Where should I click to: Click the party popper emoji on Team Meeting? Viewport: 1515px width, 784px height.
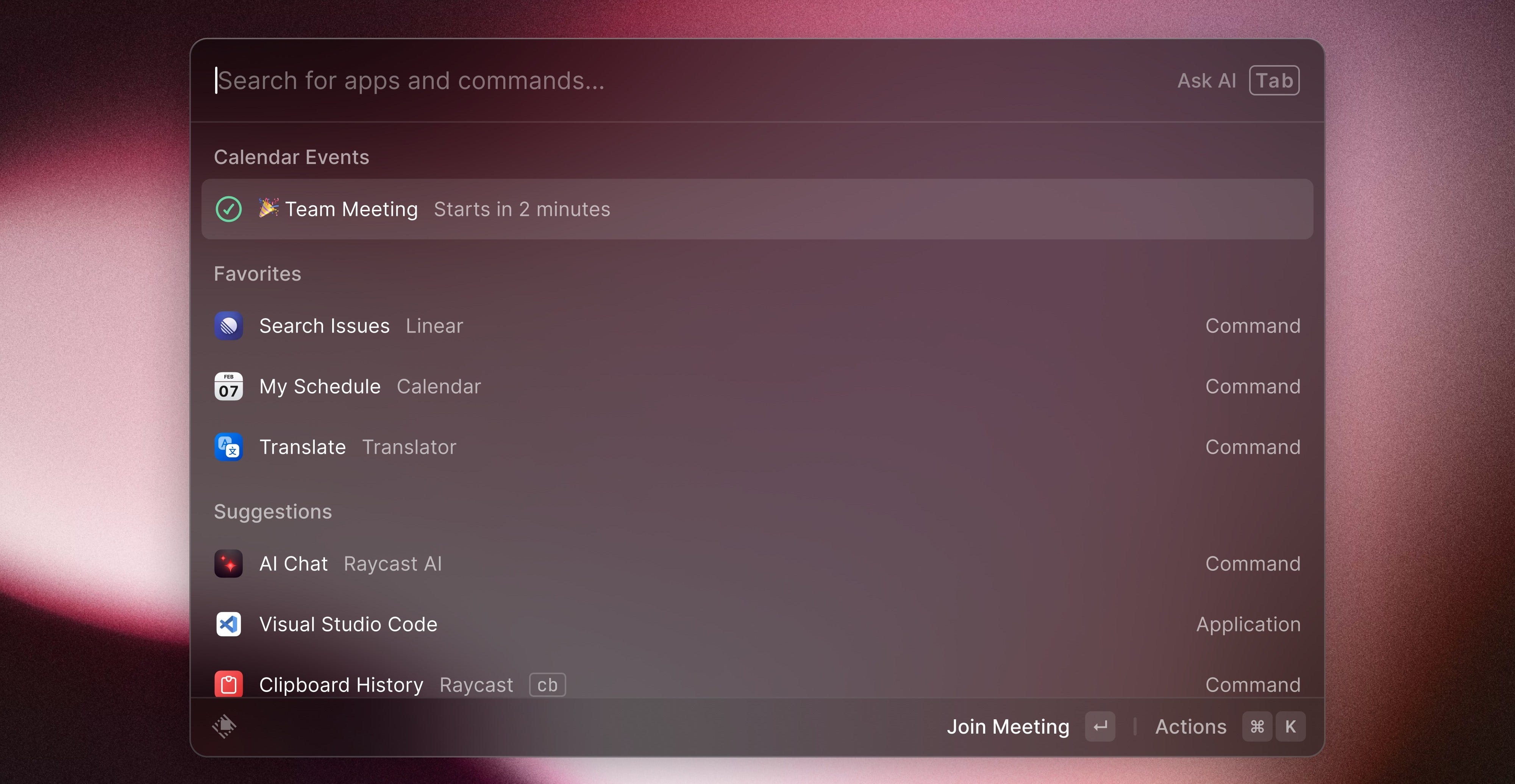pos(268,208)
